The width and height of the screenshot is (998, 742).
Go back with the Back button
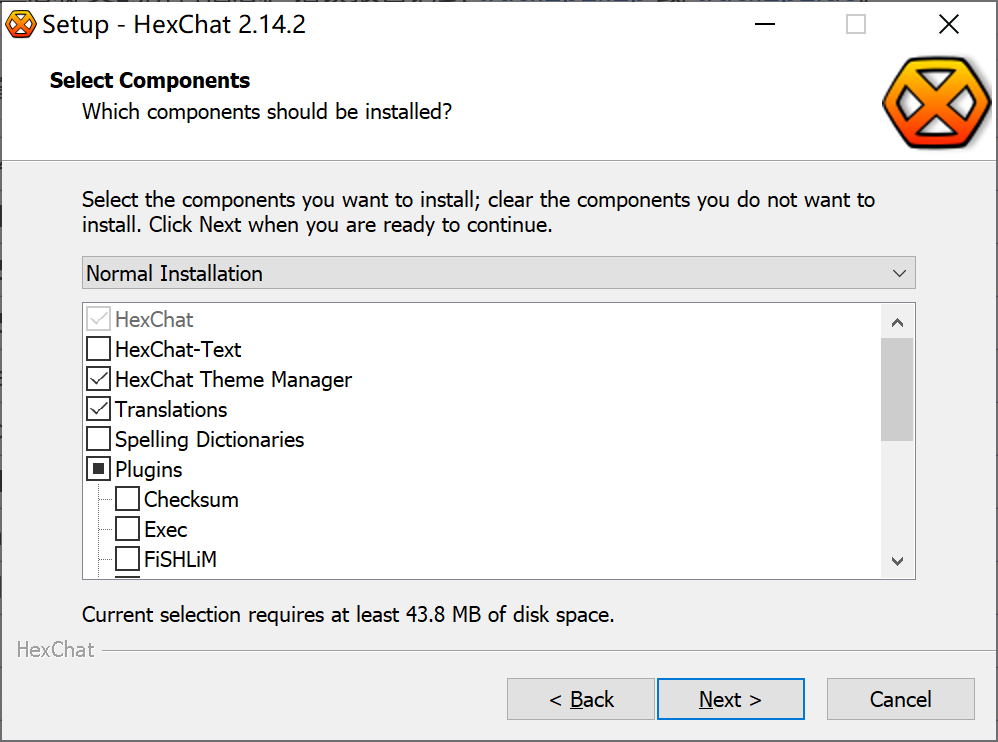[581, 700]
